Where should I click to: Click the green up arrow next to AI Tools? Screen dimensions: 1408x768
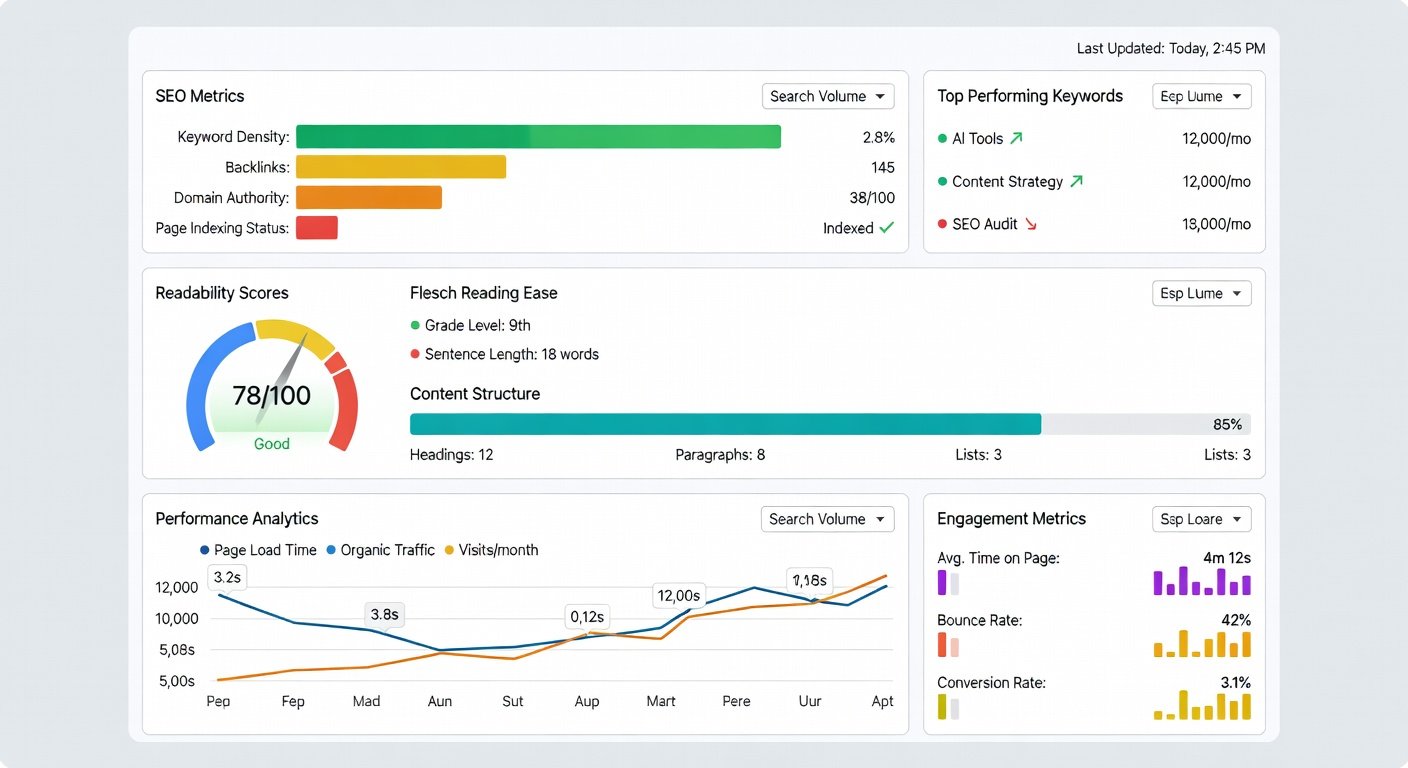(1017, 138)
